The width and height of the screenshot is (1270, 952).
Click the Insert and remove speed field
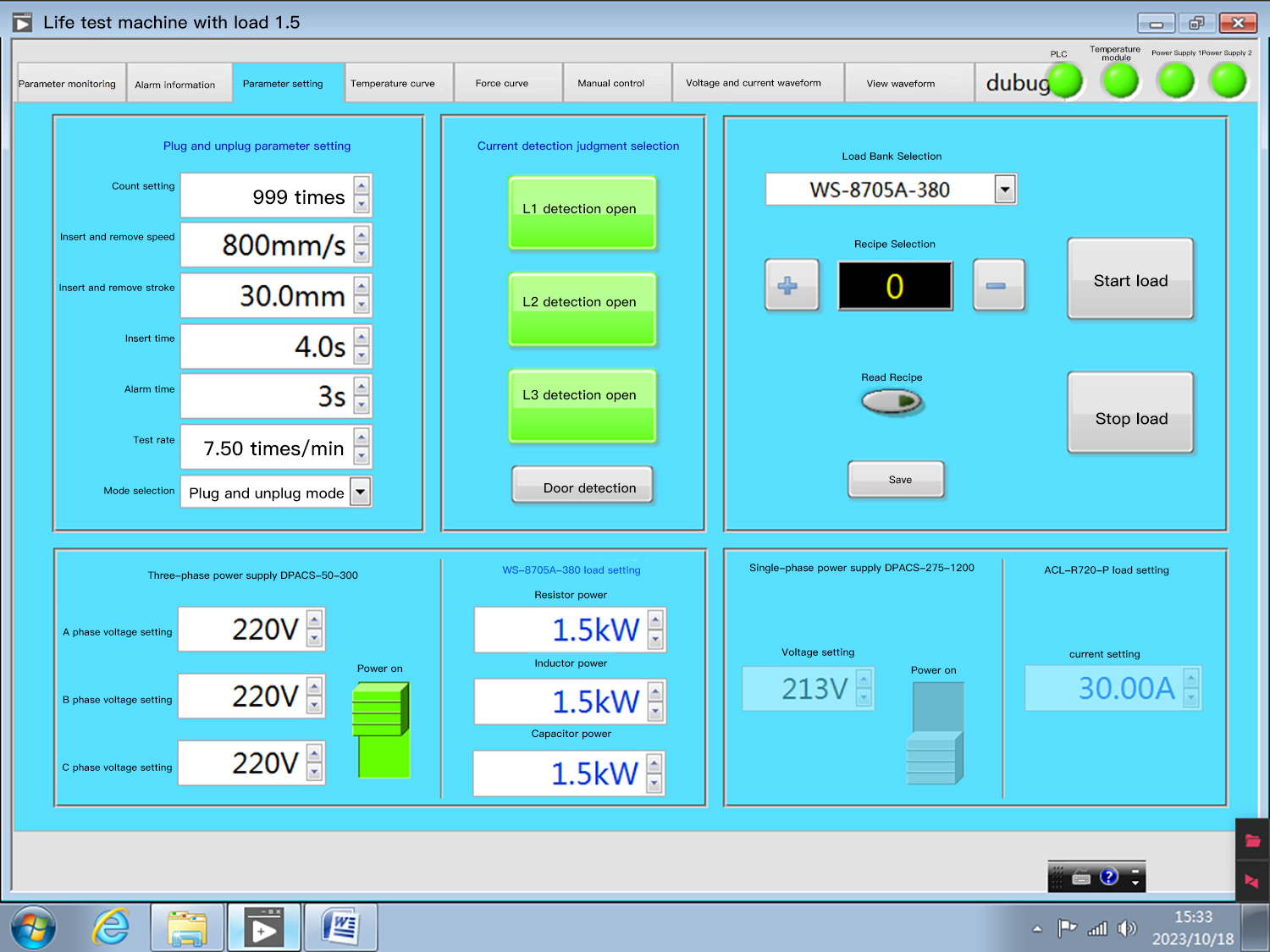(267, 245)
